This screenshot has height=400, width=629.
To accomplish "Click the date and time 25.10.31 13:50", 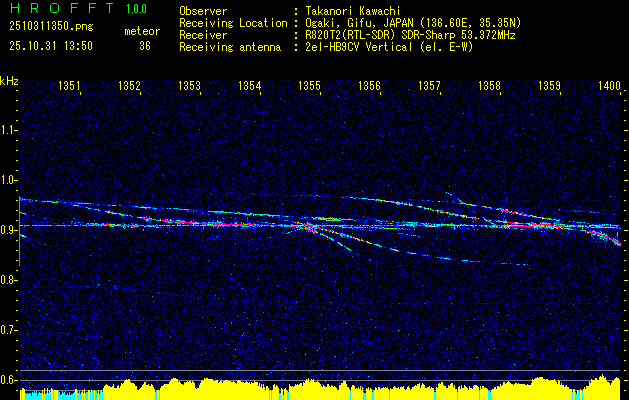I will pyautogui.click(x=51, y=46).
